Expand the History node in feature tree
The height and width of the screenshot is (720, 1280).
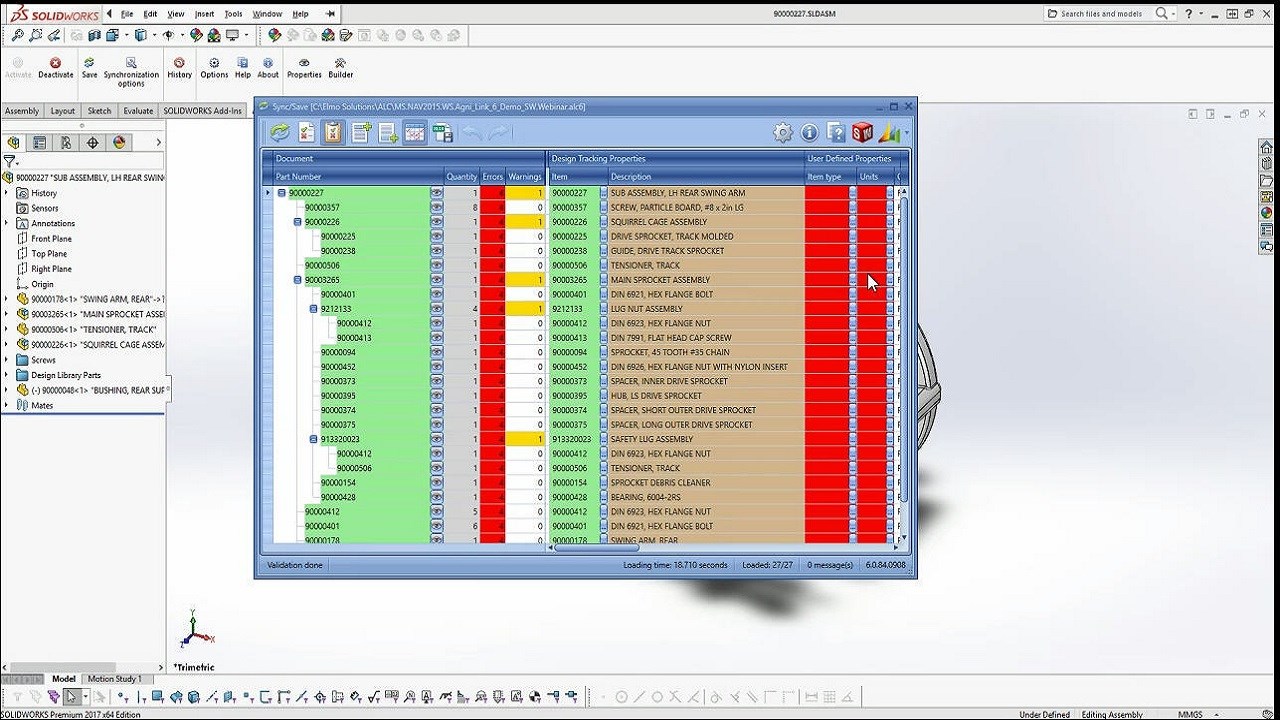tap(7, 193)
